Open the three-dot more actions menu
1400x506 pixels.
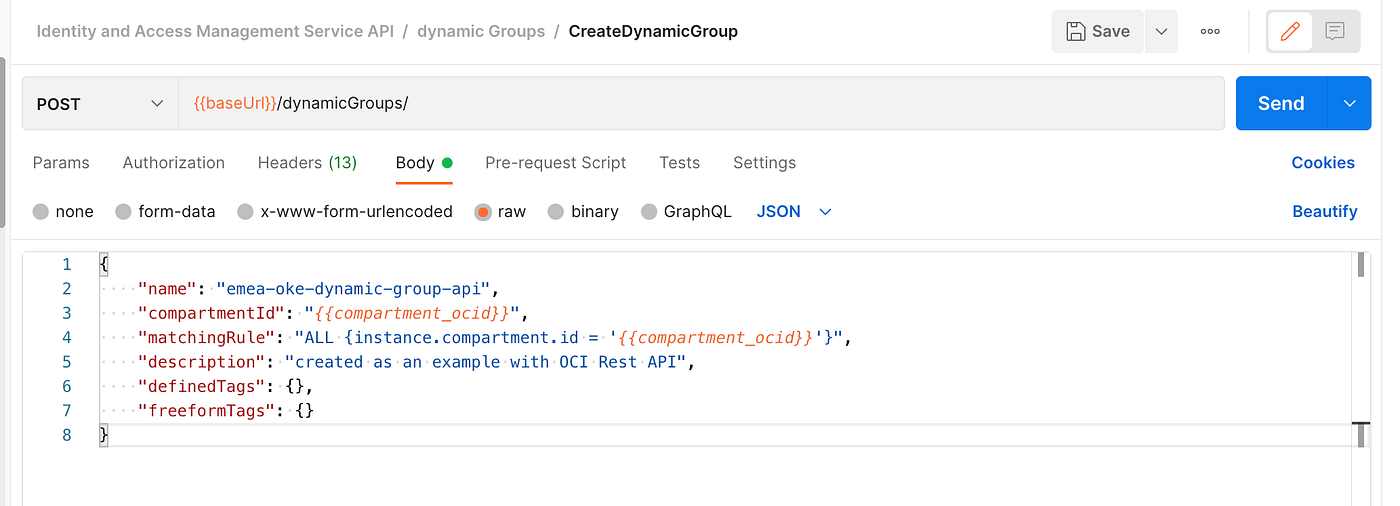point(1210,32)
